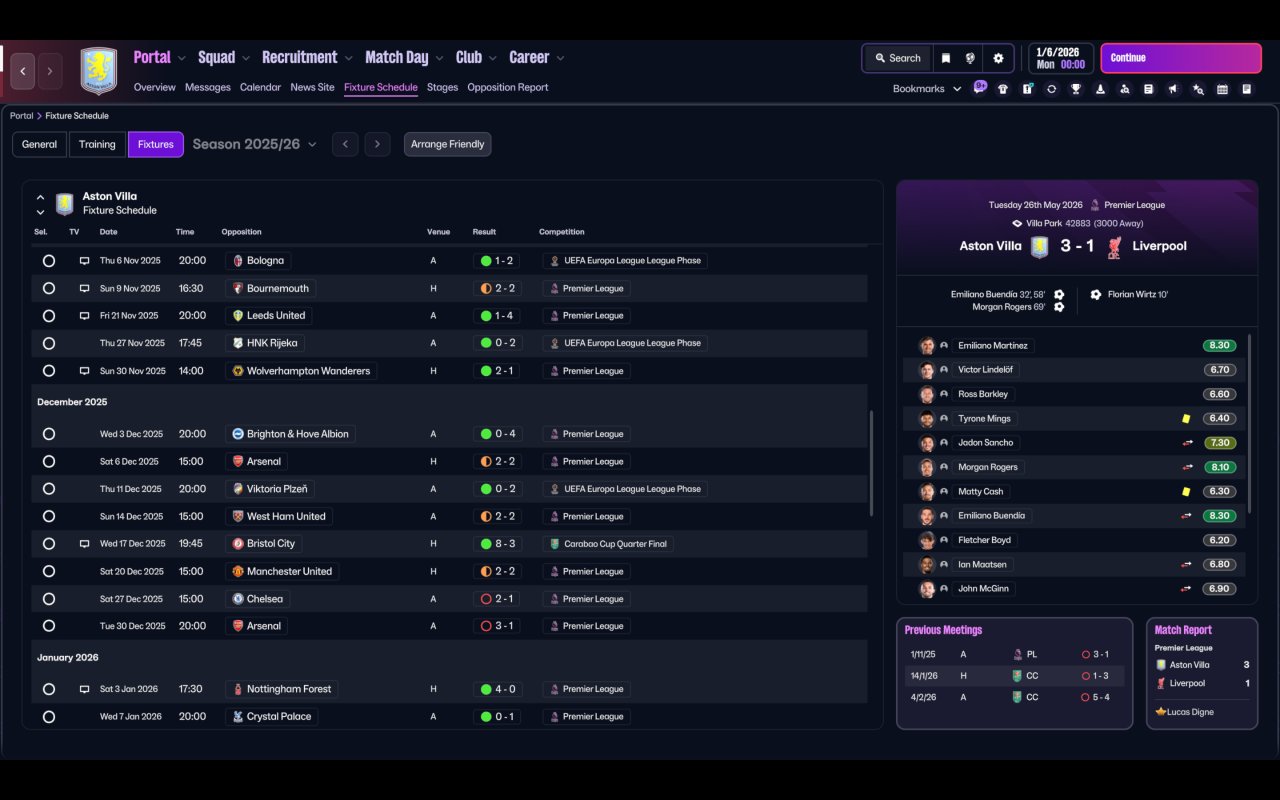Image resolution: width=1280 pixels, height=800 pixels.
Task: Click the Portal breadcrumb link
Action: pos(21,116)
